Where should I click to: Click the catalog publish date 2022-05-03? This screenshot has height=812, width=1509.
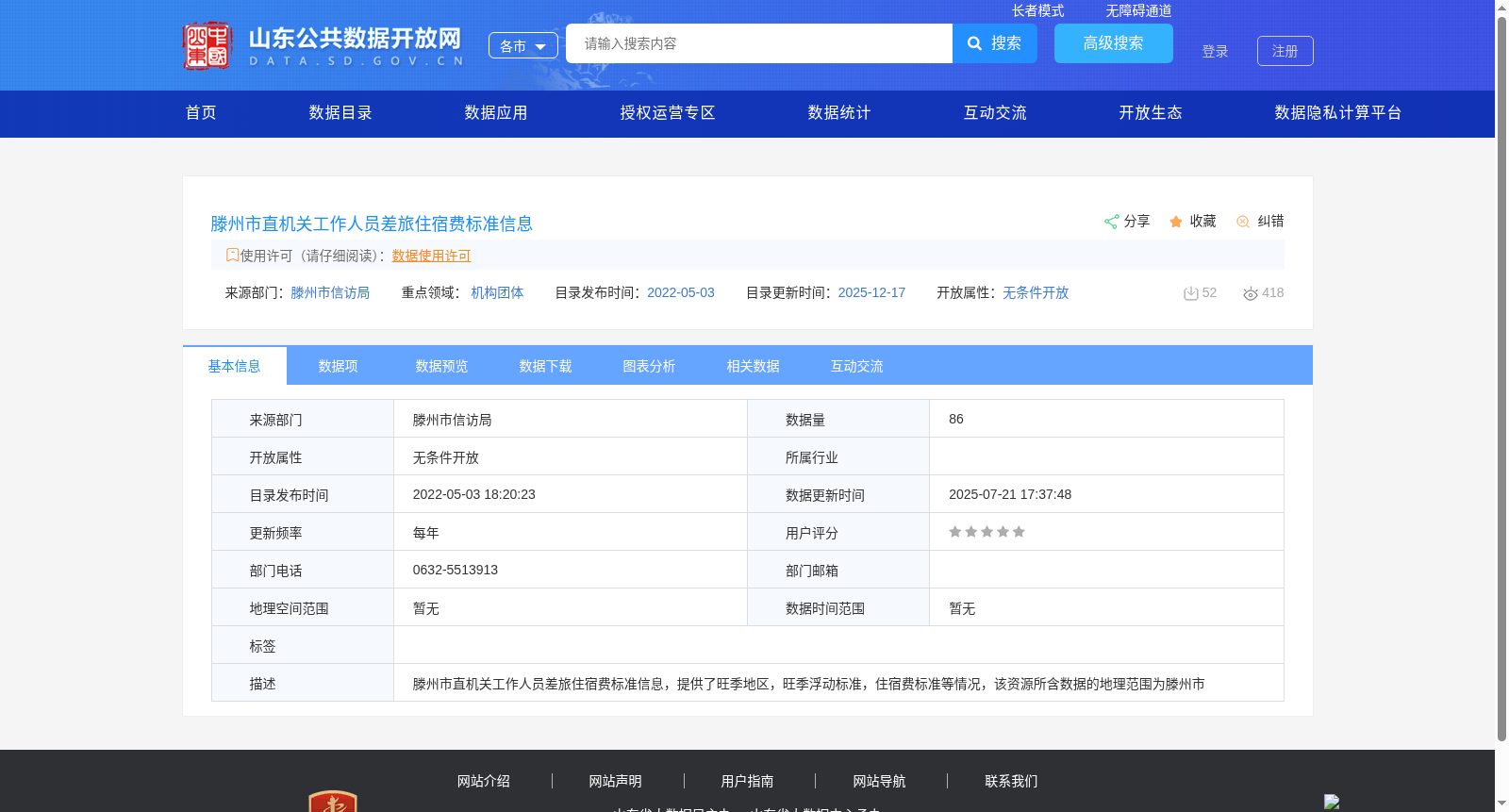(x=681, y=292)
